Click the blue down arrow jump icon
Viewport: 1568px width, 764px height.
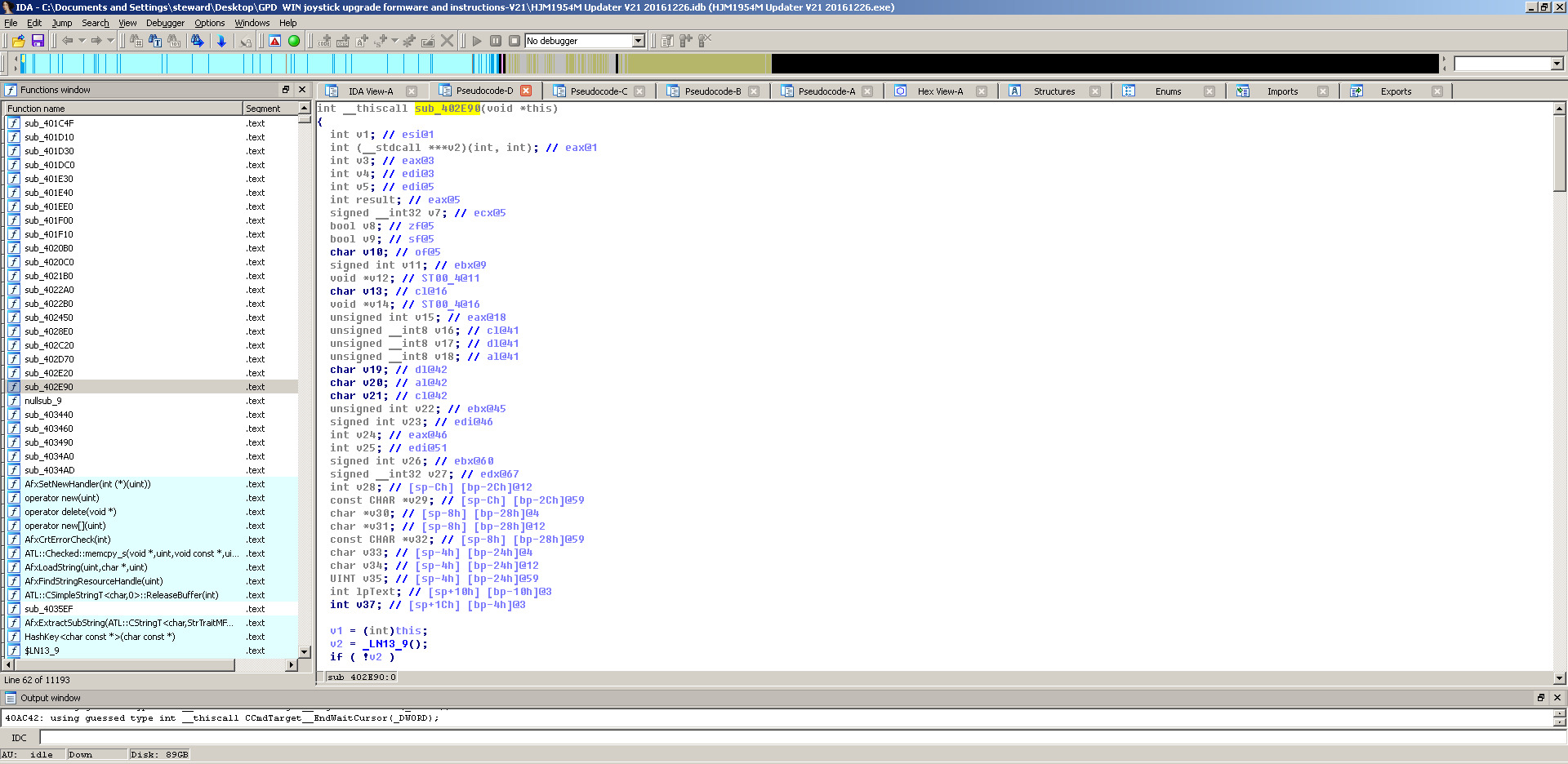221,41
